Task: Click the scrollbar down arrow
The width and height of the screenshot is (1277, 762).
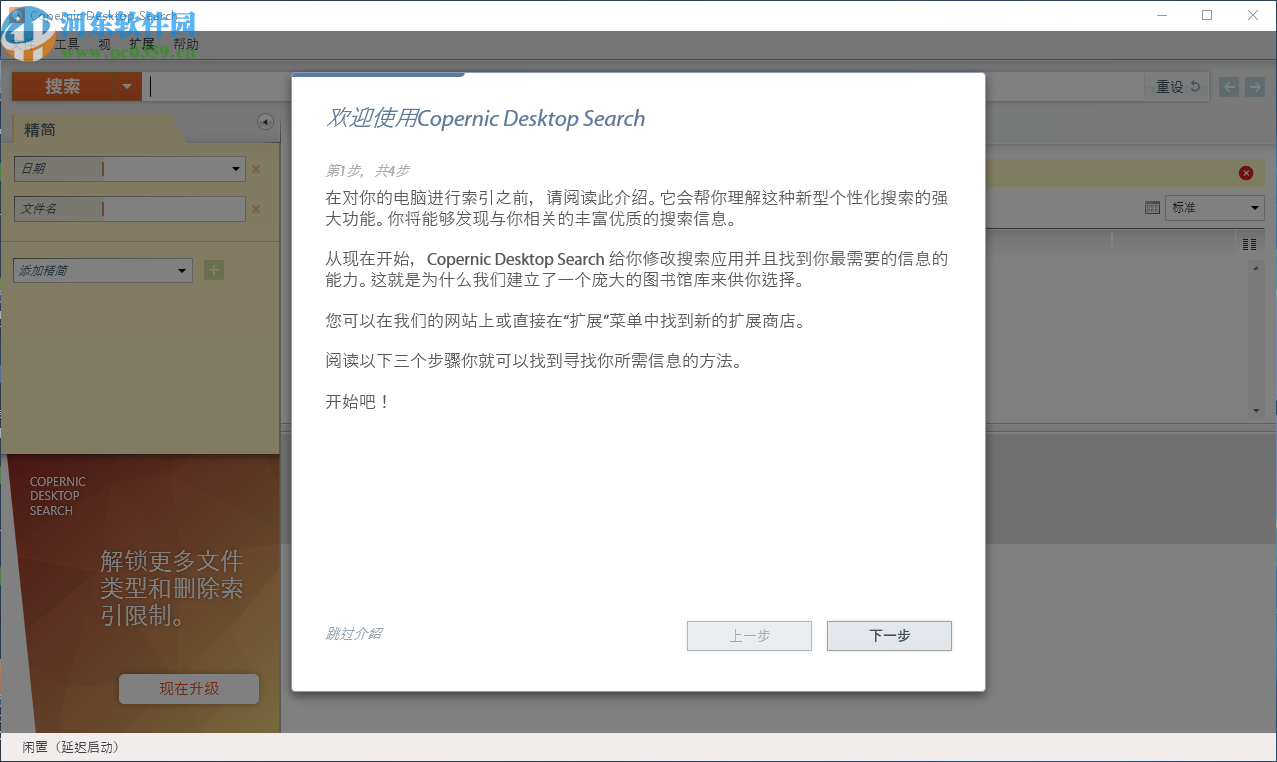Action: pos(1256,411)
